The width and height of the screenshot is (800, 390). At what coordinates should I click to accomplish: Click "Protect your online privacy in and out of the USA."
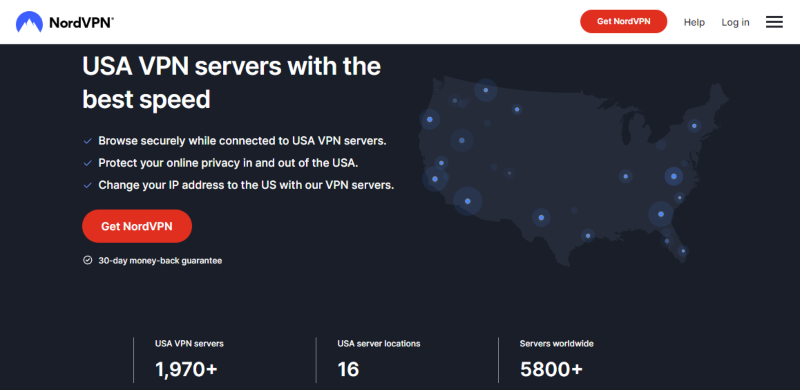pos(228,163)
